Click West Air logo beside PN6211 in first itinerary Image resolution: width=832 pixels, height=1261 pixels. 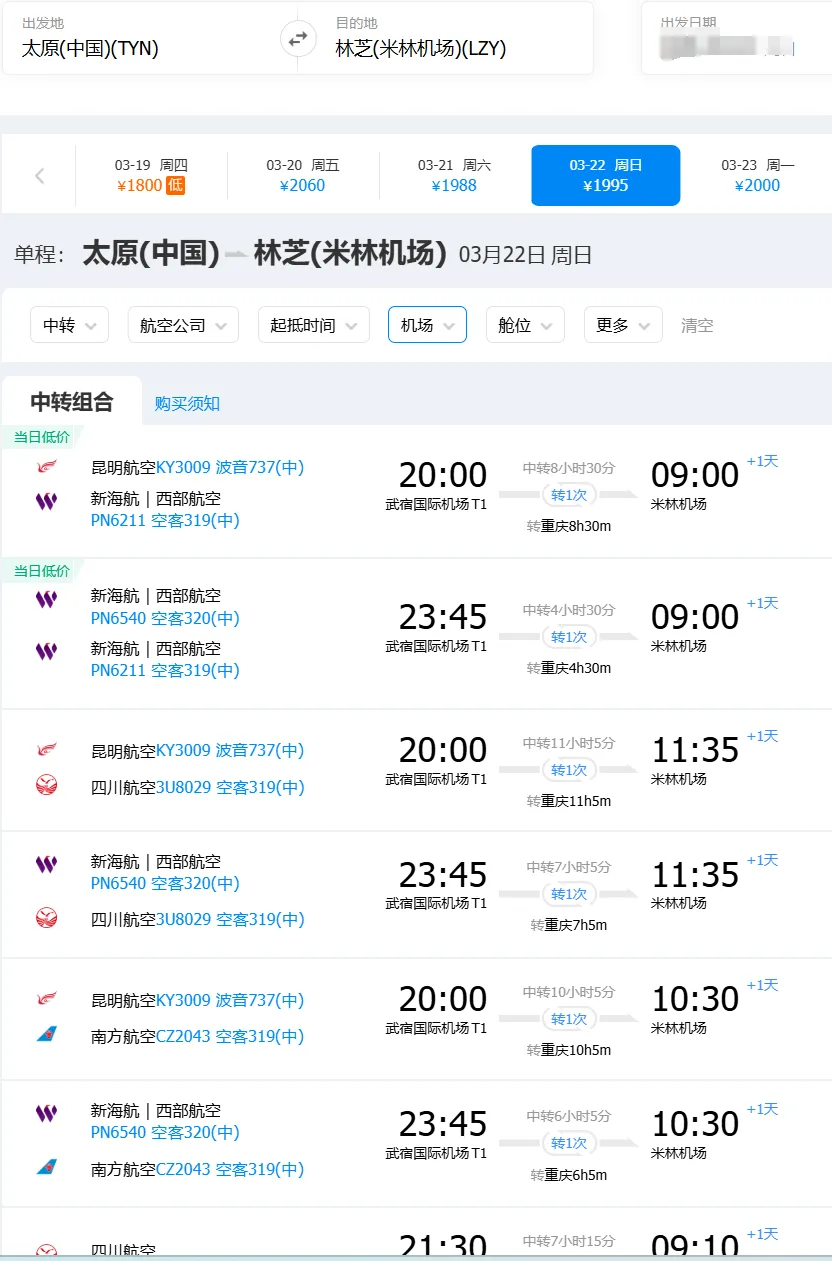tap(46, 501)
